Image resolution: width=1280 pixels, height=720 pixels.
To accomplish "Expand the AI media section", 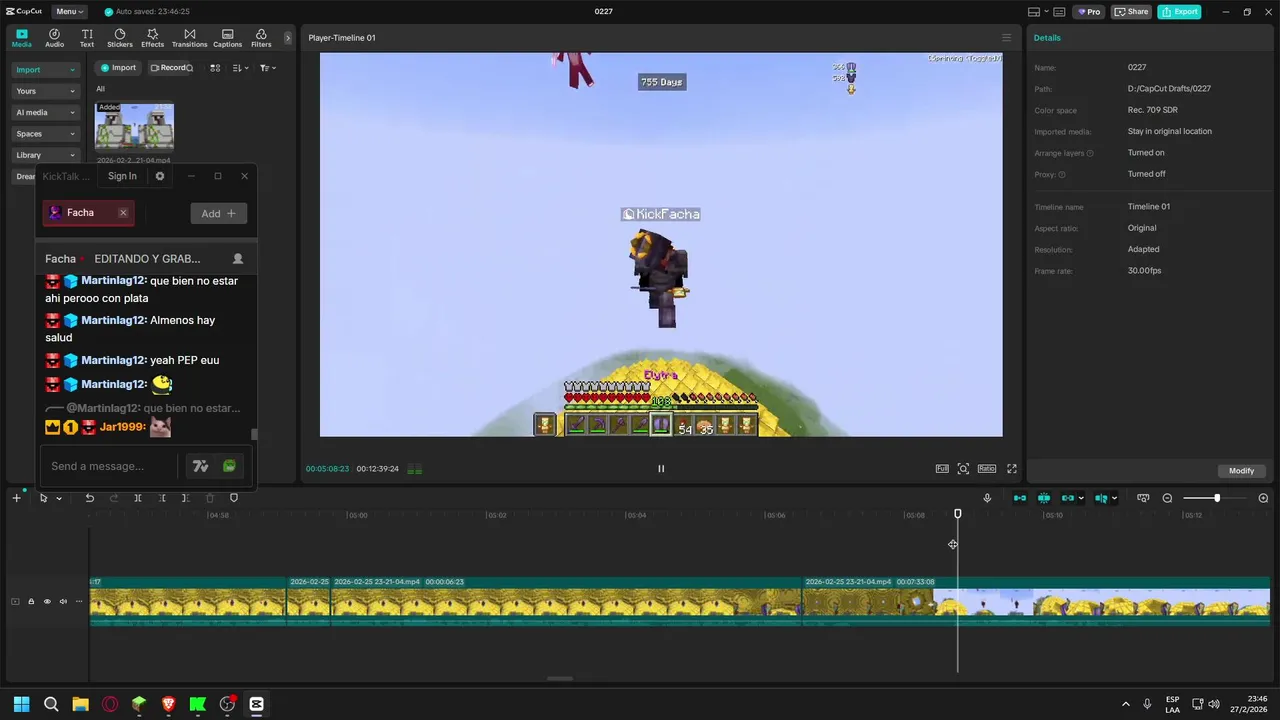I will [45, 112].
